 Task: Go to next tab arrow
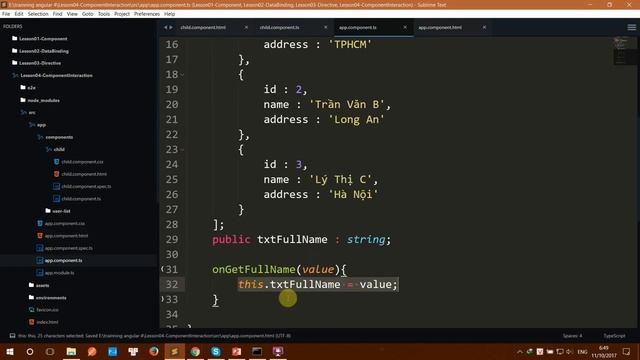[171, 27]
